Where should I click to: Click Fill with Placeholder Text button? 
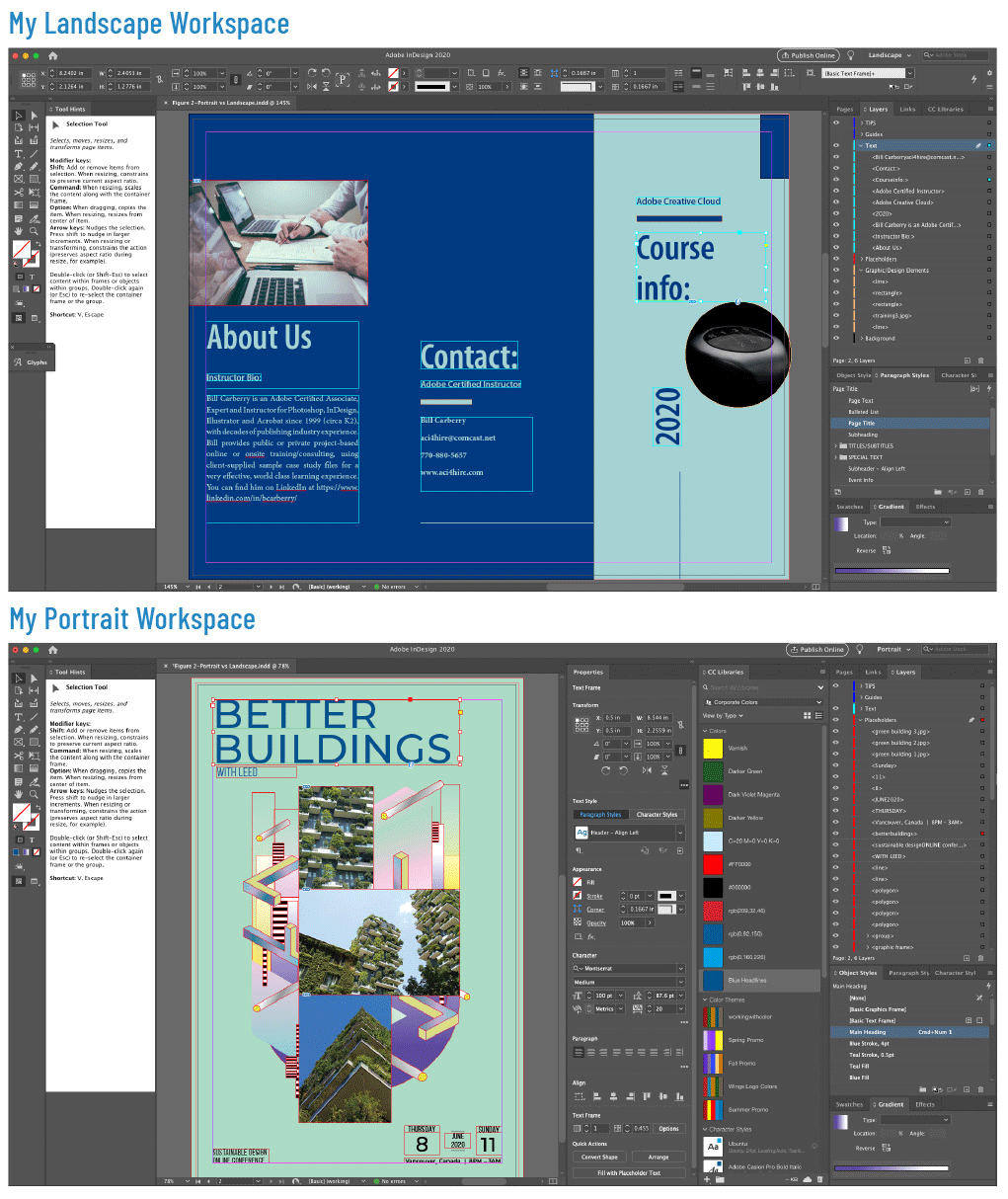coord(629,1173)
